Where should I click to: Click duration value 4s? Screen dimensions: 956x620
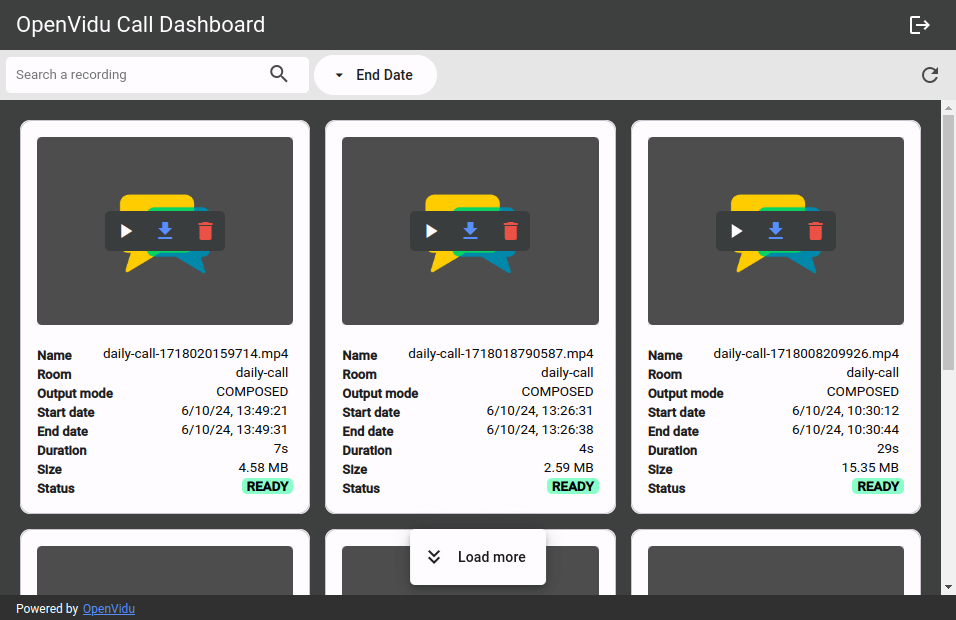click(x=586, y=449)
